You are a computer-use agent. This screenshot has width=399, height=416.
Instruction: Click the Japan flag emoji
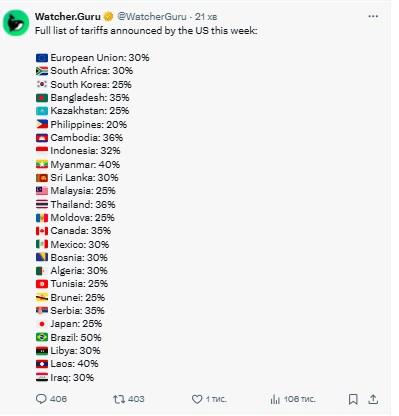point(42,324)
